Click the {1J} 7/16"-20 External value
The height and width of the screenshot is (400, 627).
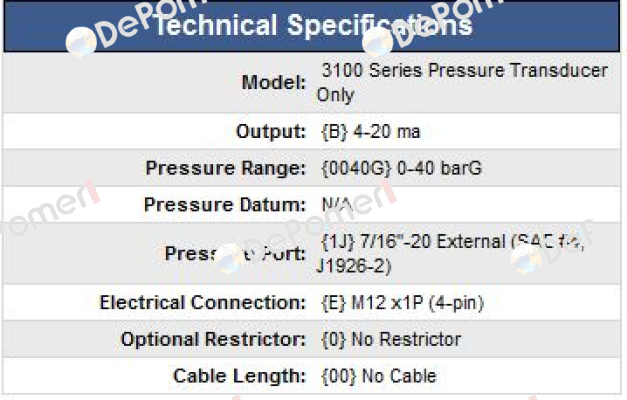tap(451, 254)
